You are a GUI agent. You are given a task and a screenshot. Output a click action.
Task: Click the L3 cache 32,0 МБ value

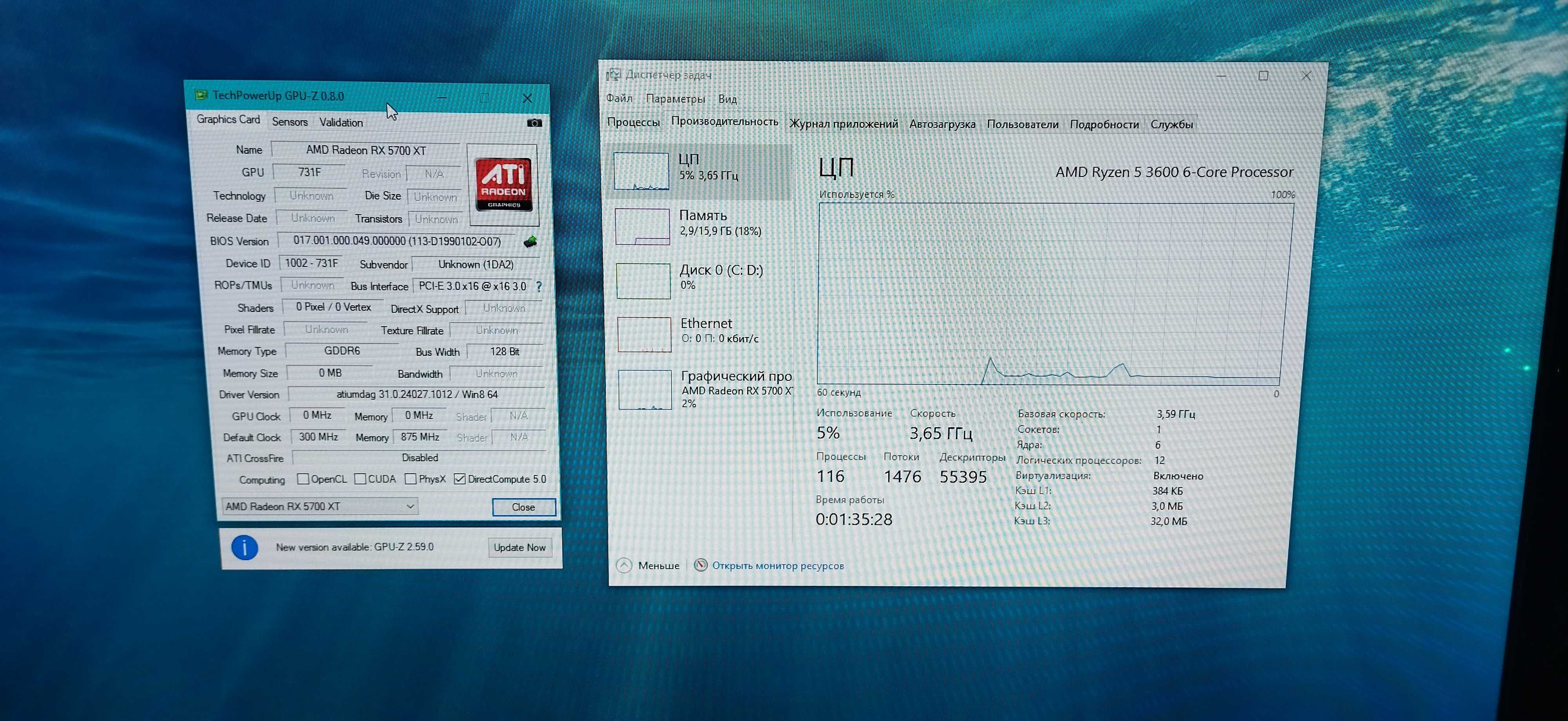click(x=1169, y=521)
